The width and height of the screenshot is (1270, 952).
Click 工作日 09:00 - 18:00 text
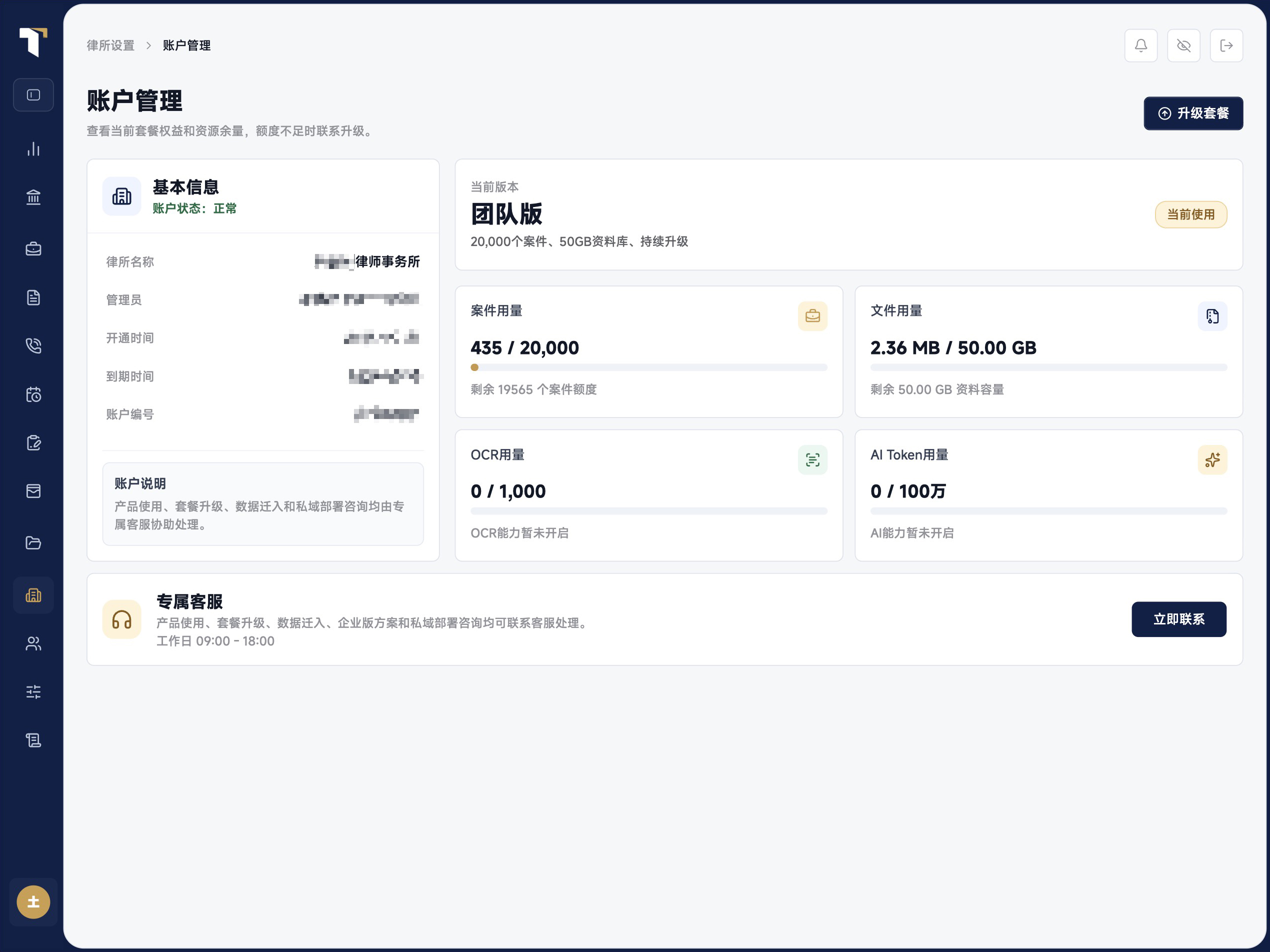[x=215, y=641]
